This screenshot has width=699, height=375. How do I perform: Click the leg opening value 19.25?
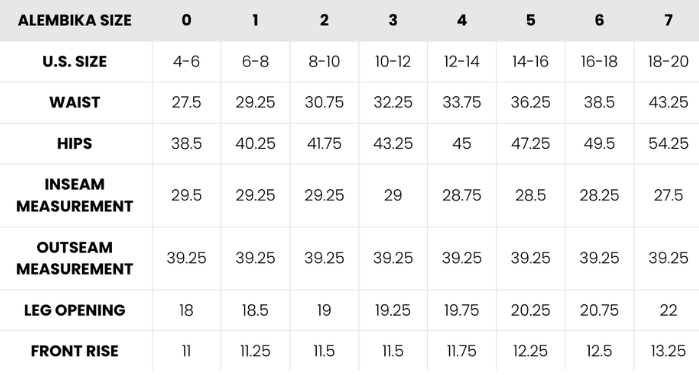393,310
